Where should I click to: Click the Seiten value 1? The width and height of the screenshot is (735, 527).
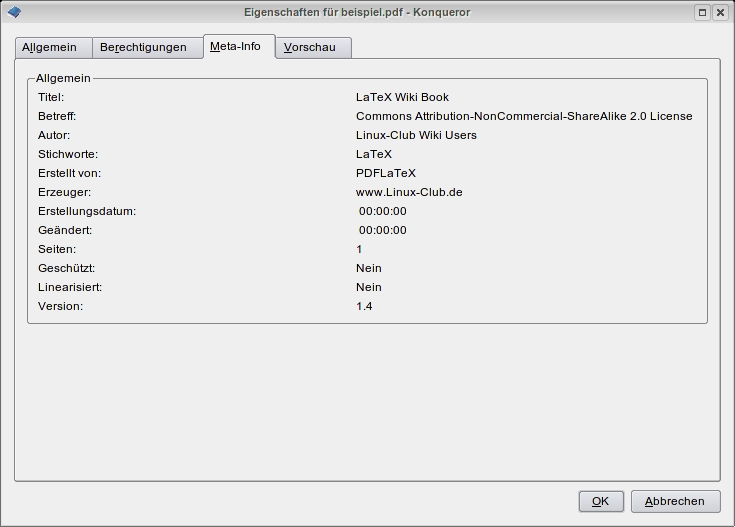(x=359, y=249)
